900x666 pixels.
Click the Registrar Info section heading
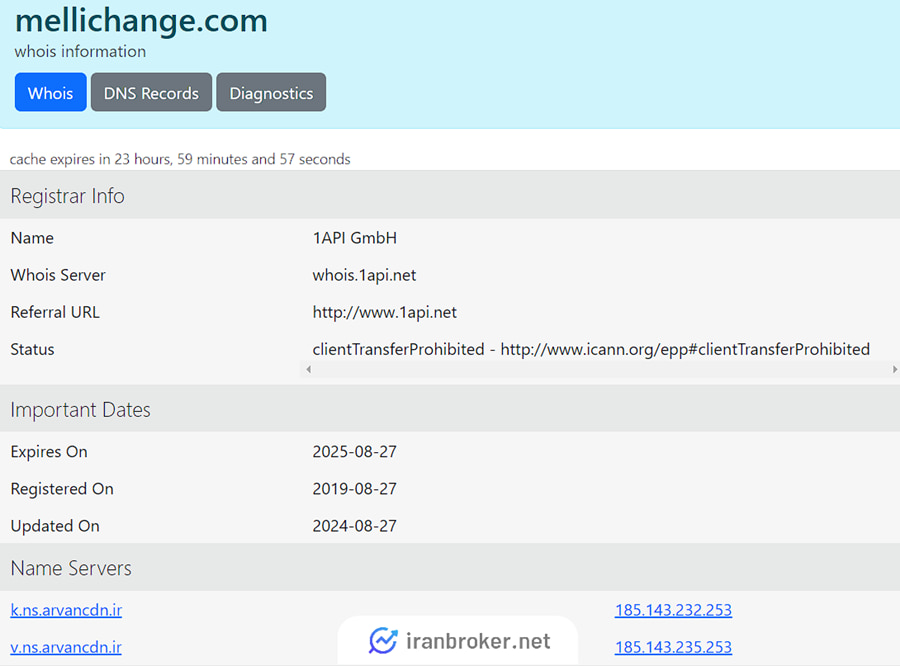[x=67, y=196]
